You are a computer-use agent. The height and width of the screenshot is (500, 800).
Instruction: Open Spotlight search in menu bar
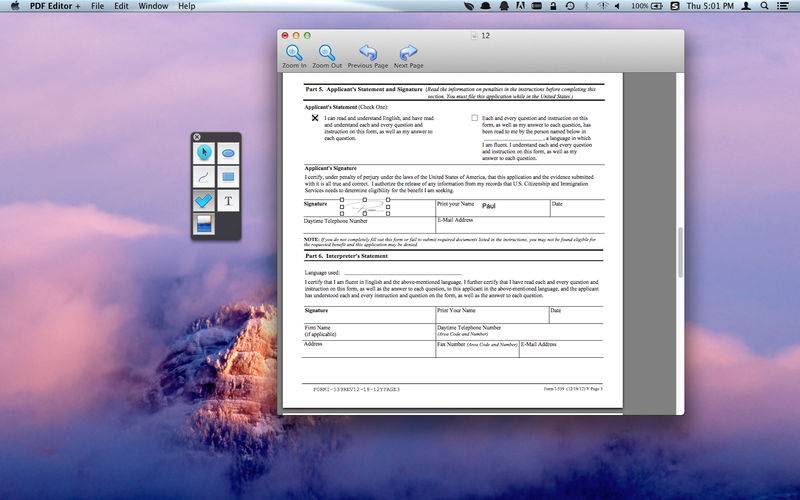(764, 6)
